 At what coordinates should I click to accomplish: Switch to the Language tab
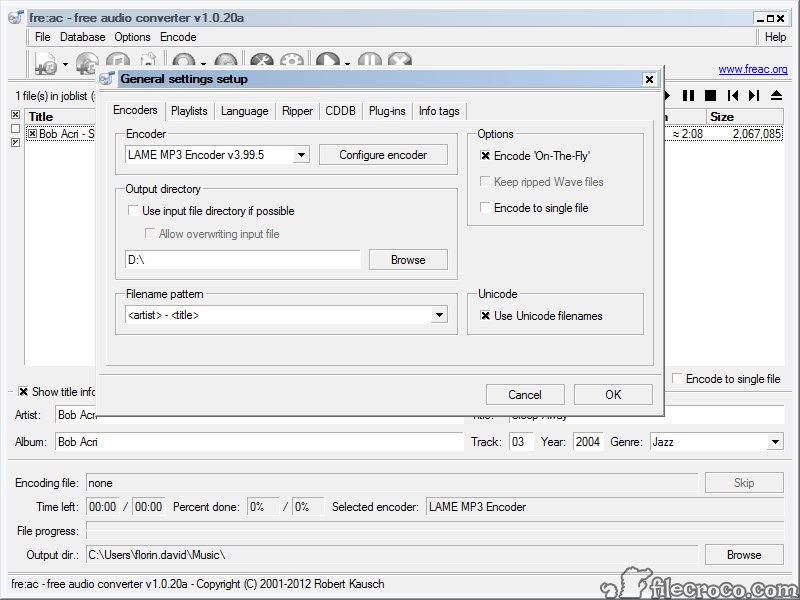pyautogui.click(x=244, y=111)
